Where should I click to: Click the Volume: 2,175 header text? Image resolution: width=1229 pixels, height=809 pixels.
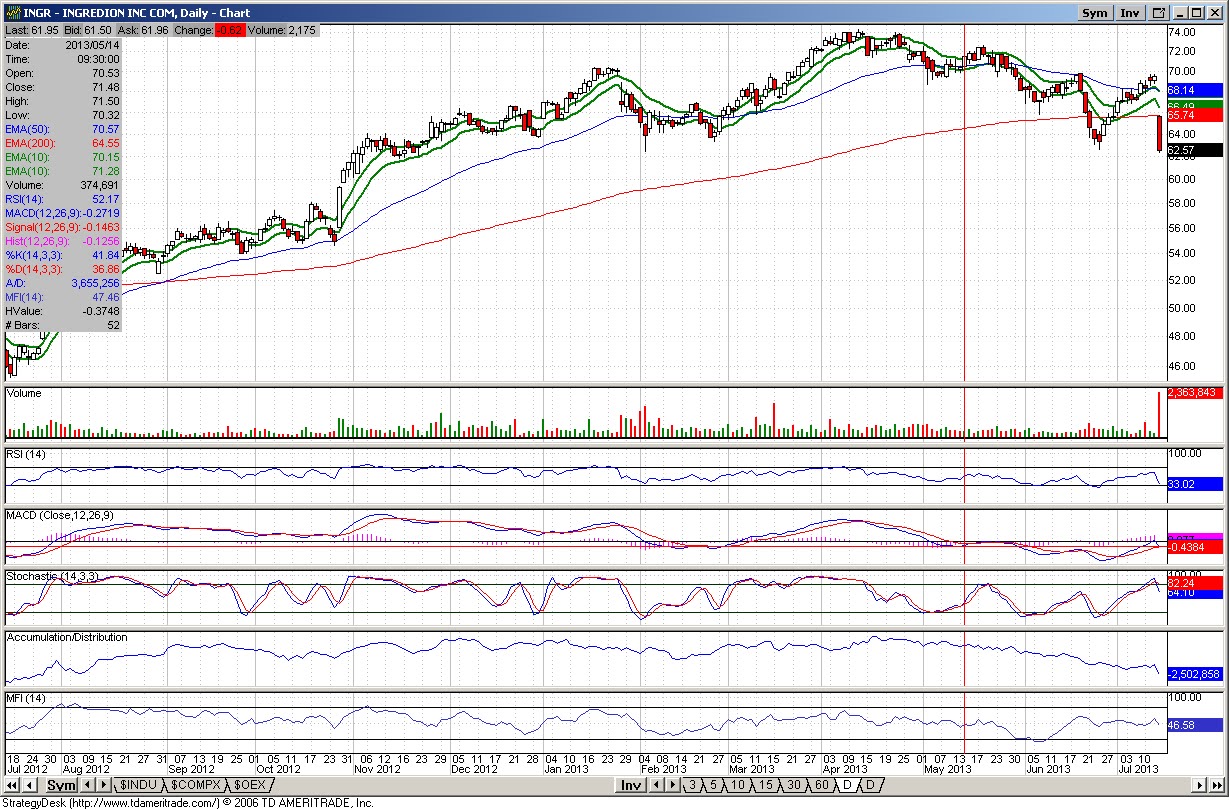pyautogui.click(x=284, y=31)
